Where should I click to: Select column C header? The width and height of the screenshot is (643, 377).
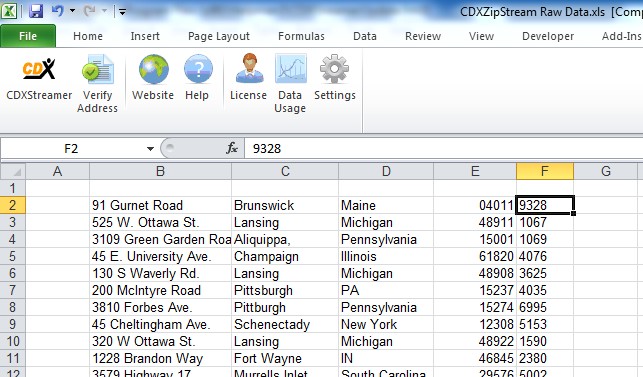pos(285,171)
